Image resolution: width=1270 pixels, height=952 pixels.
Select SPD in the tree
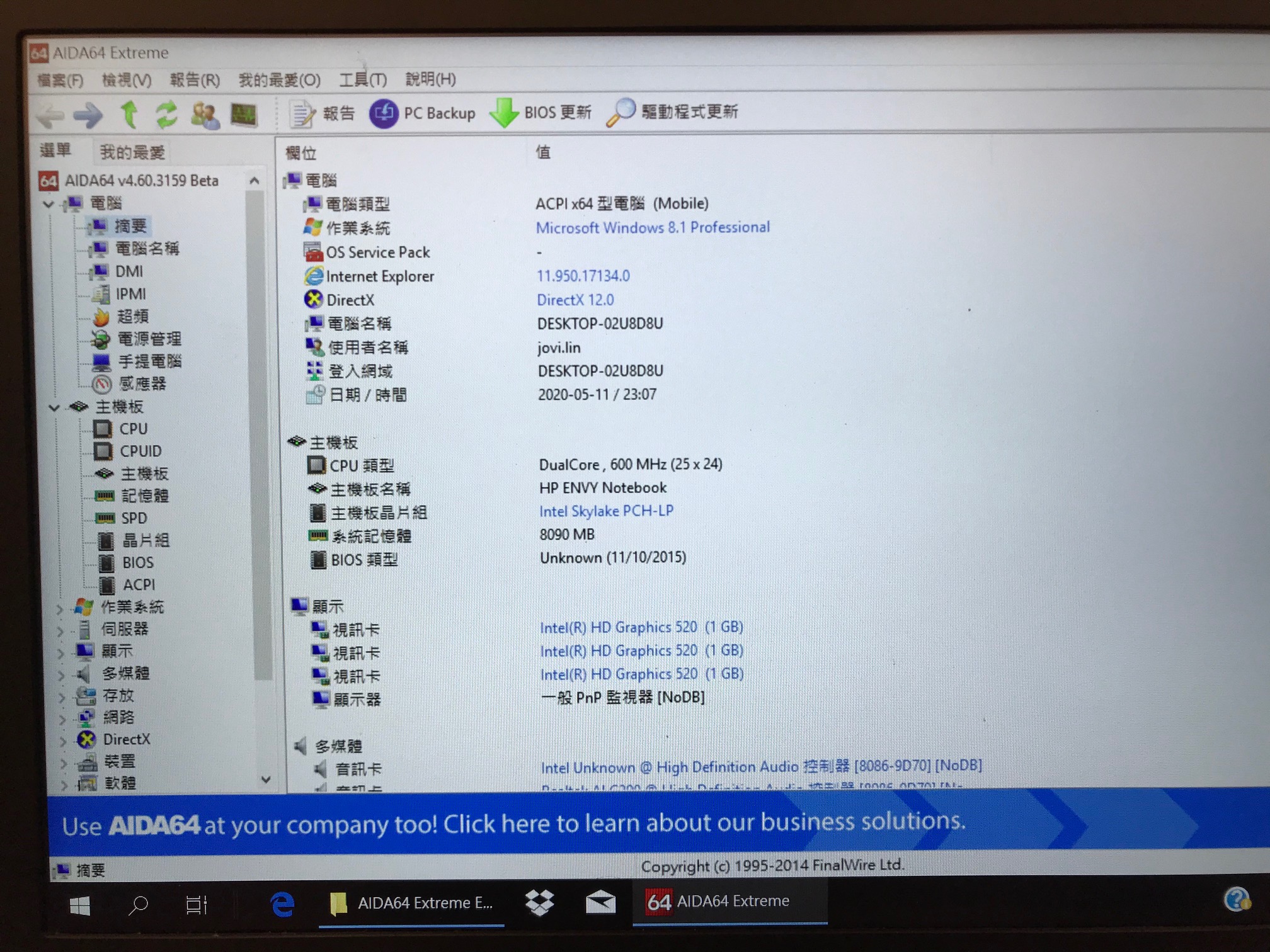(122, 518)
